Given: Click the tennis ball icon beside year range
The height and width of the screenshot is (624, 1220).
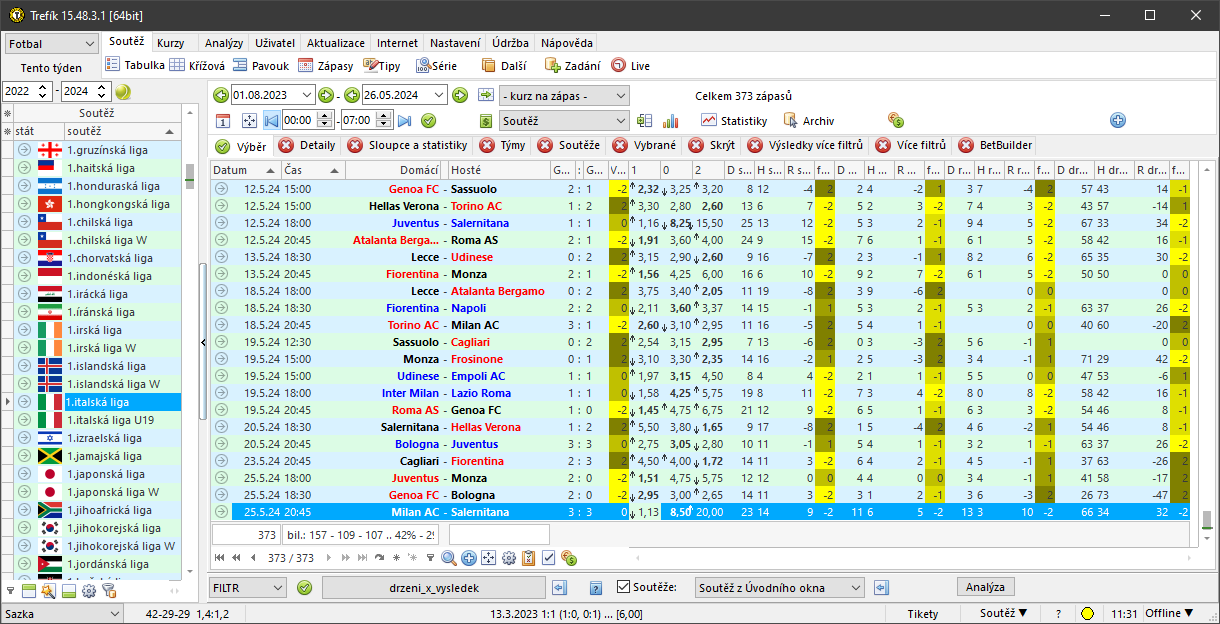Looking at the screenshot, I should (123, 91).
